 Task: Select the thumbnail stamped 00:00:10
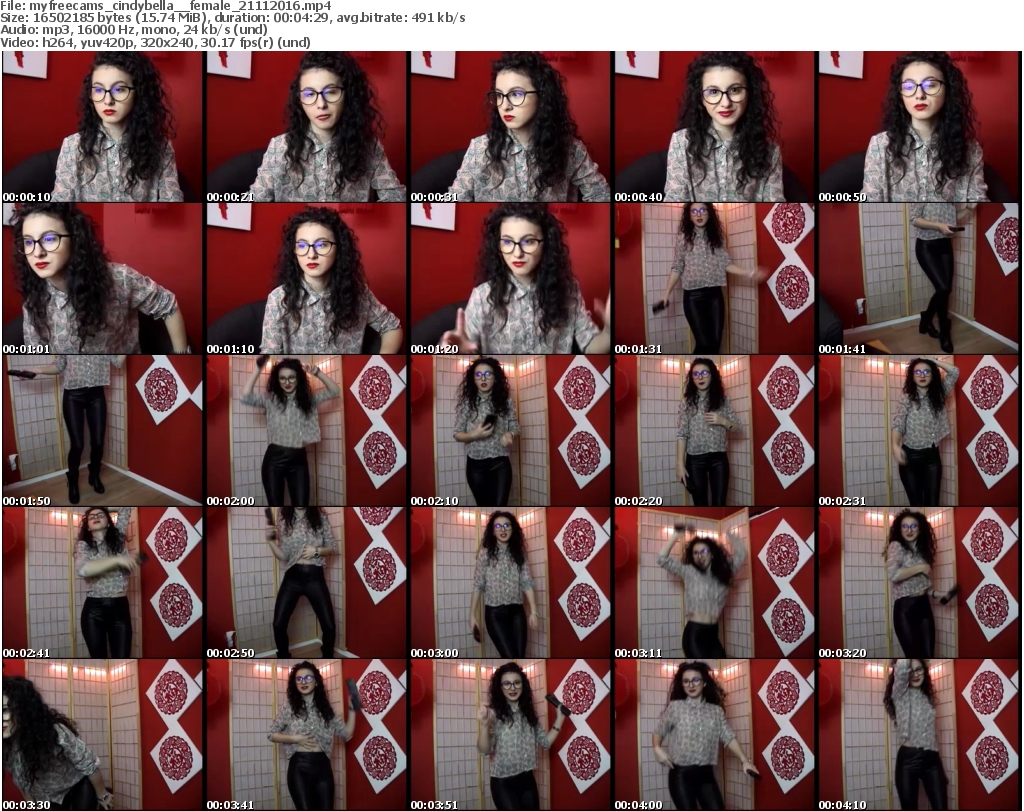[103, 127]
